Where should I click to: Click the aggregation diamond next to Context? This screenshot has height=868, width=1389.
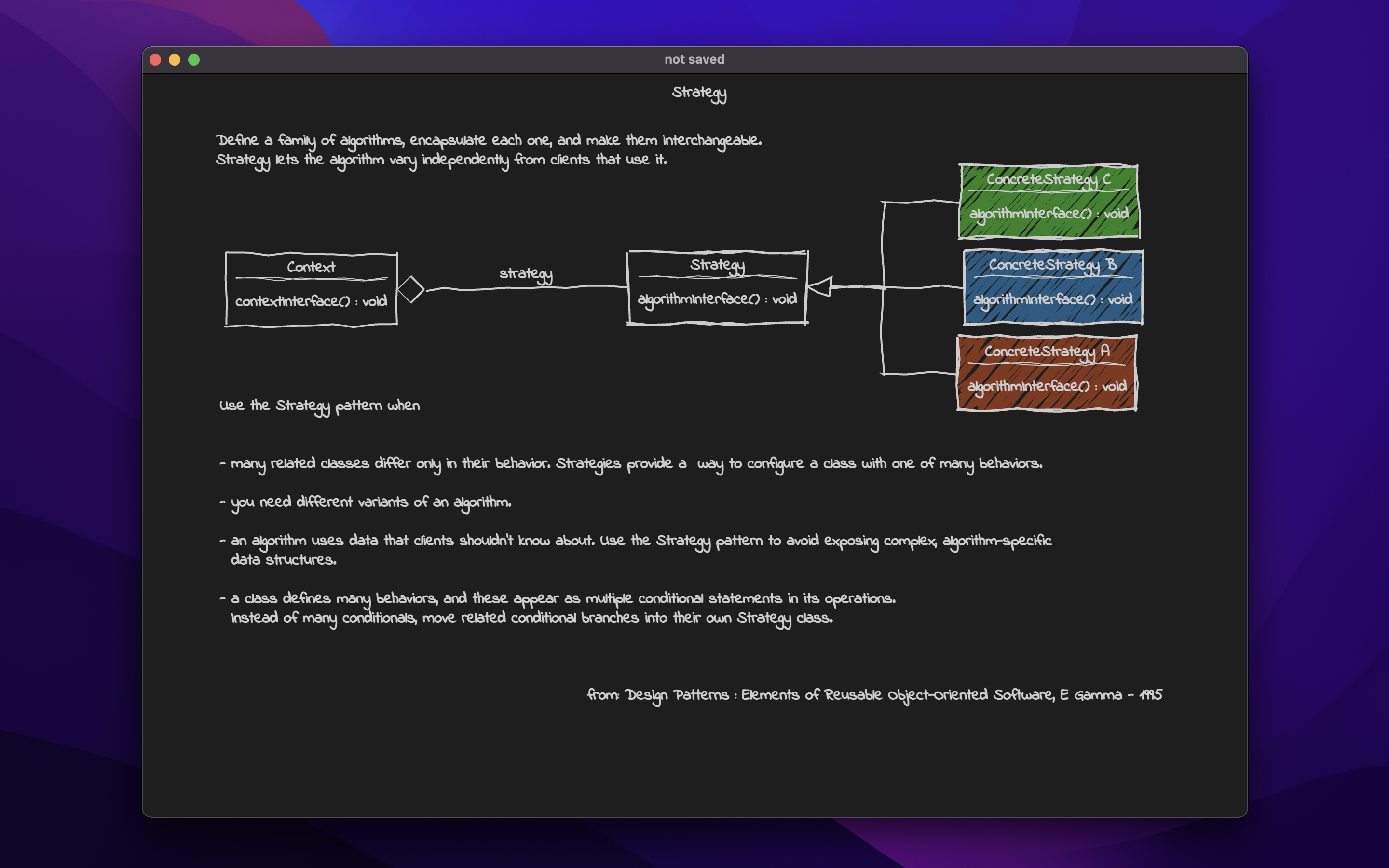coord(410,289)
